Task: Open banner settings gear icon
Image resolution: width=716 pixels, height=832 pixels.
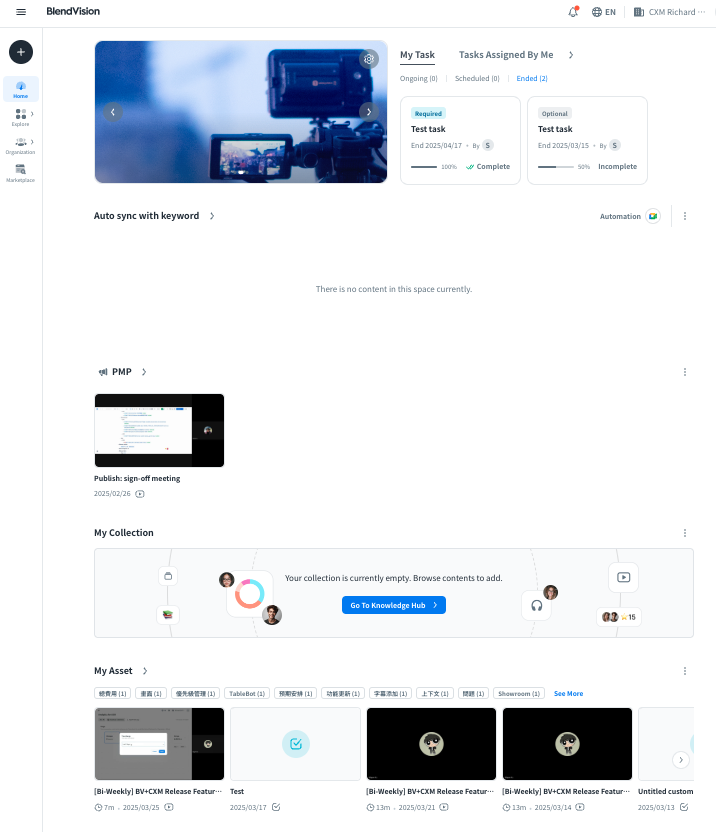Action: pos(369,59)
